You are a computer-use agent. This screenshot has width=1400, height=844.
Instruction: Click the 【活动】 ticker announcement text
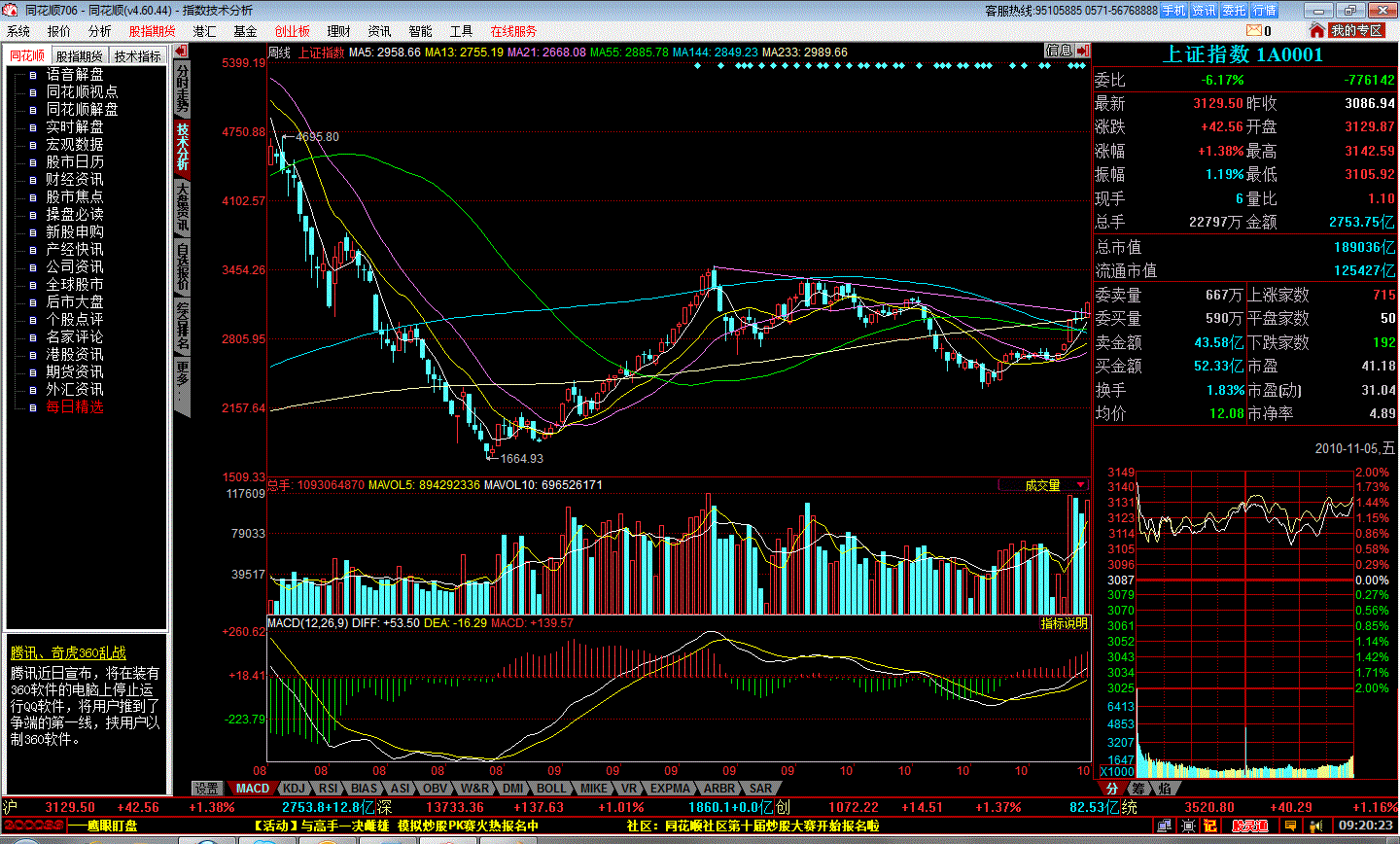396,826
